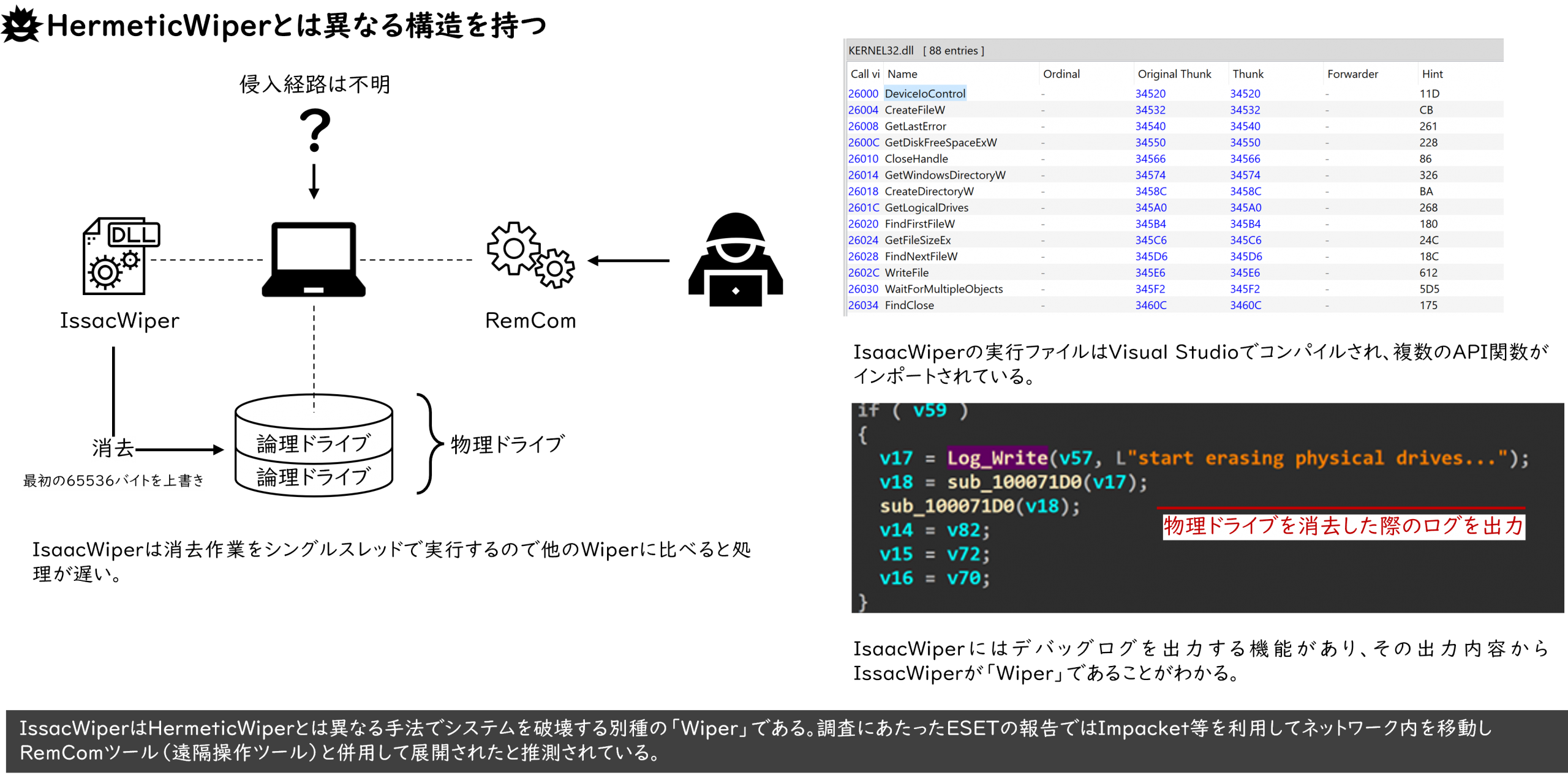The height and width of the screenshot is (778, 1568).
Task: Select the DeviceIoControl import row
Action: coord(924,94)
